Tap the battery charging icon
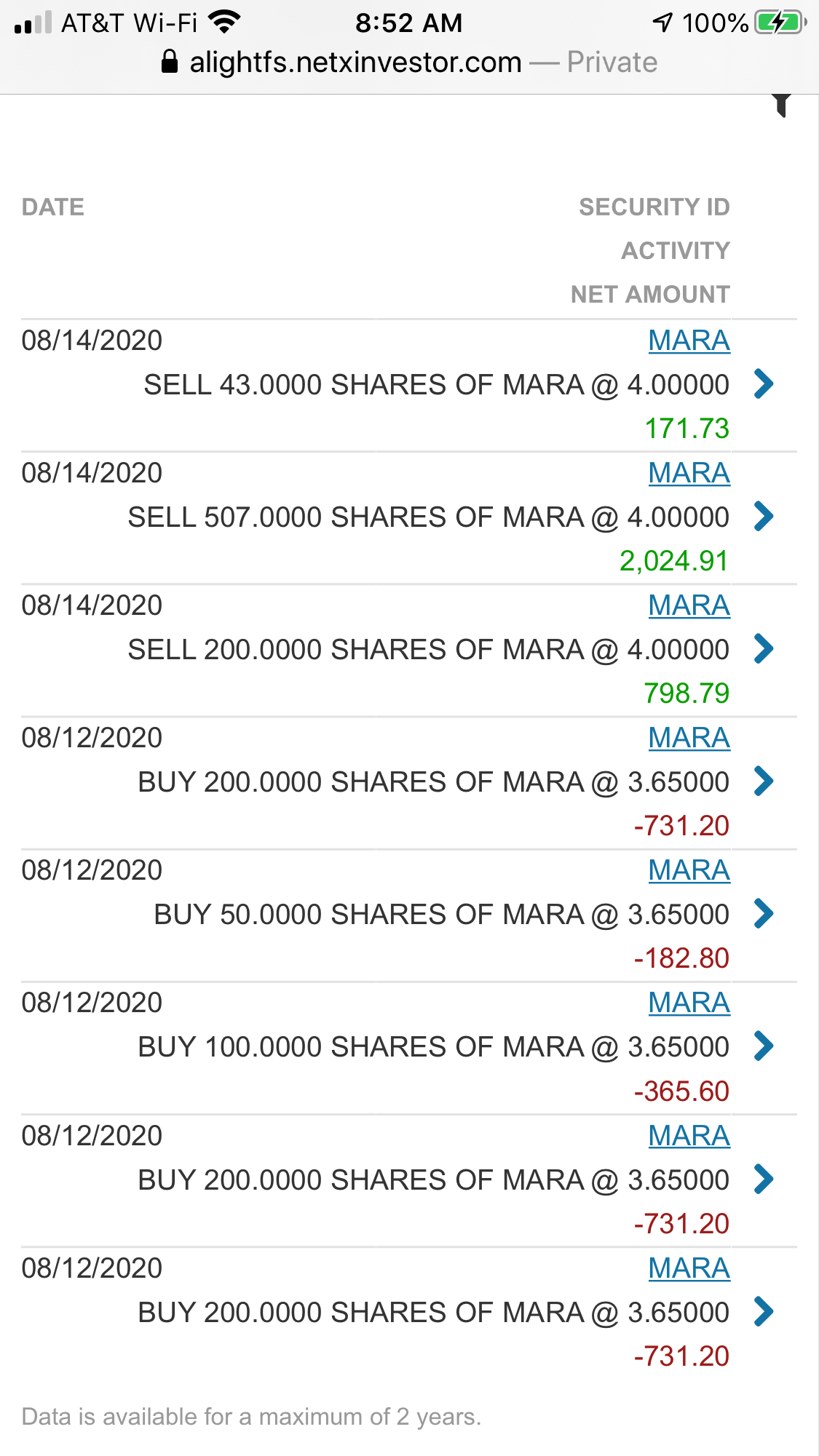This screenshot has height=1456, width=819. [780, 23]
